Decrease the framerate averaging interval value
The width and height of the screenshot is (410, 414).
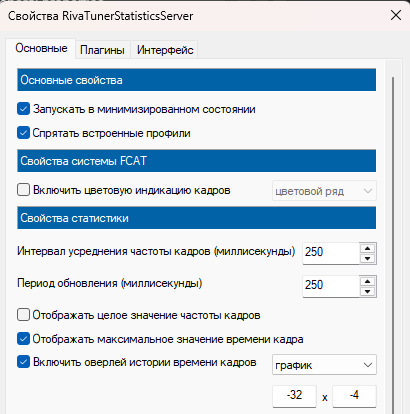tap(368, 258)
